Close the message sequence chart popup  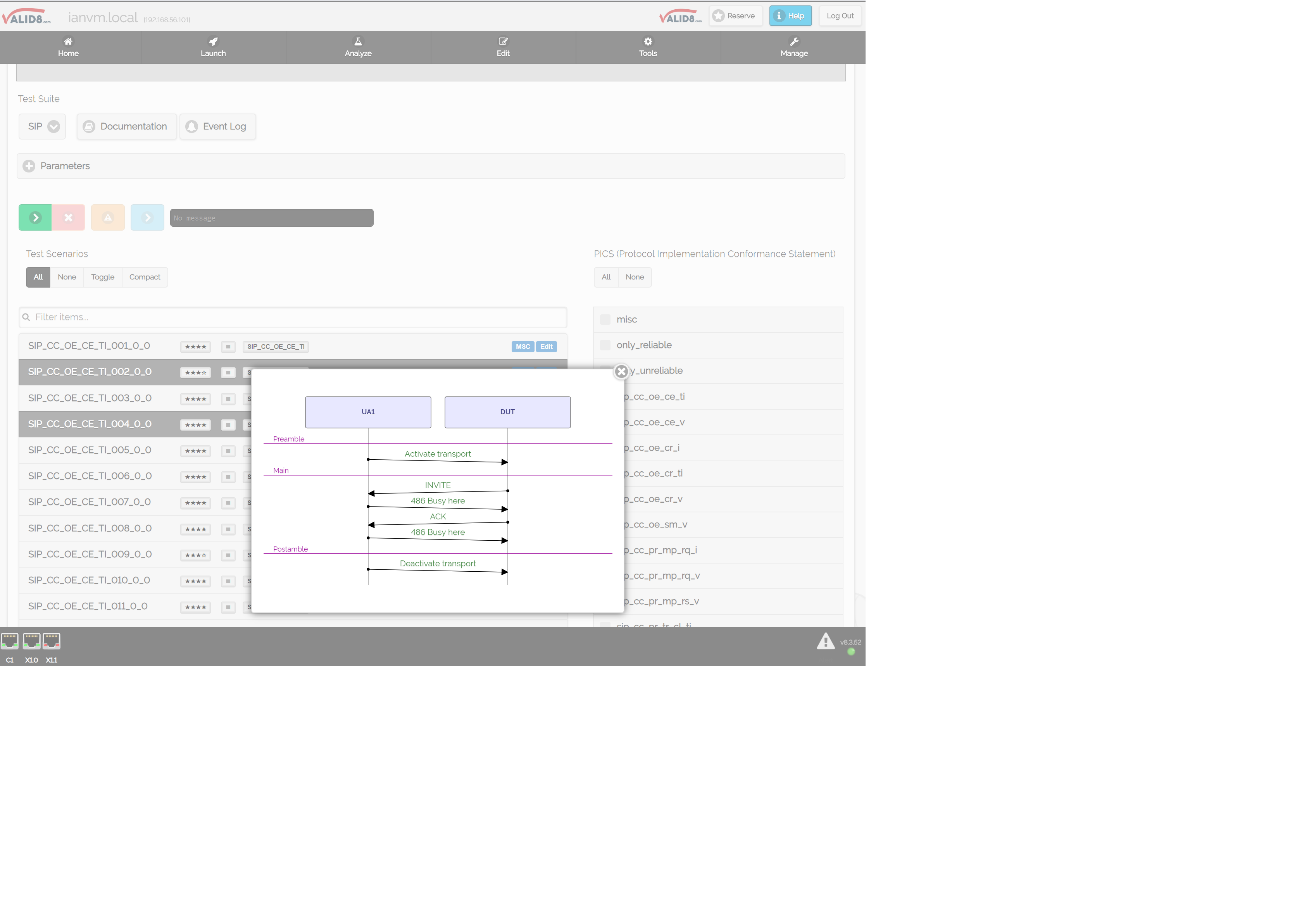pyautogui.click(x=621, y=371)
